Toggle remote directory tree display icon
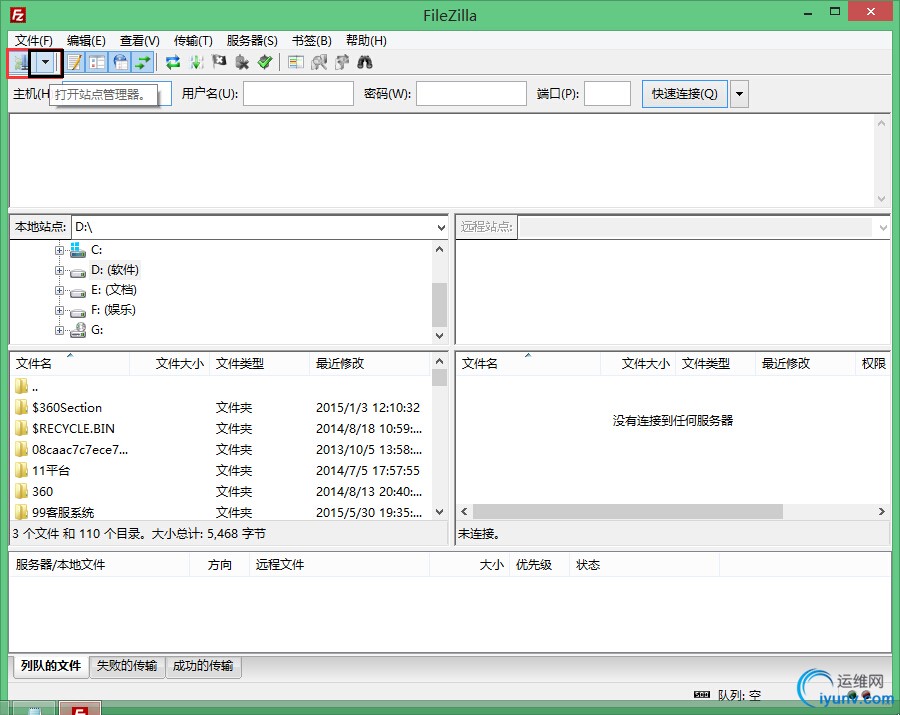The width and height of the screenshot is (900, 715). pos(120,62)
